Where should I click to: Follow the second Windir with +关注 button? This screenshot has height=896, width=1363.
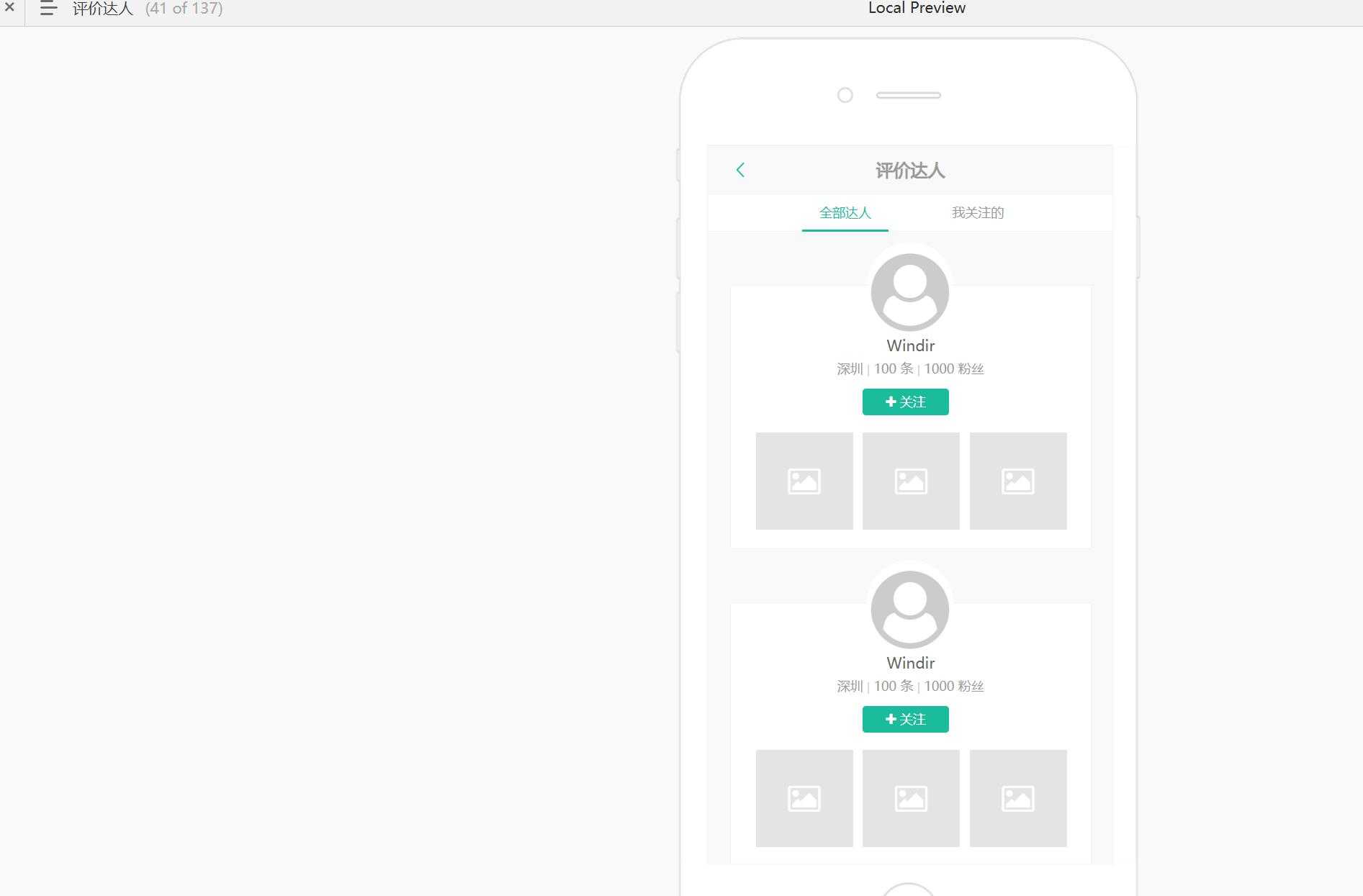[x=906, y=719]
